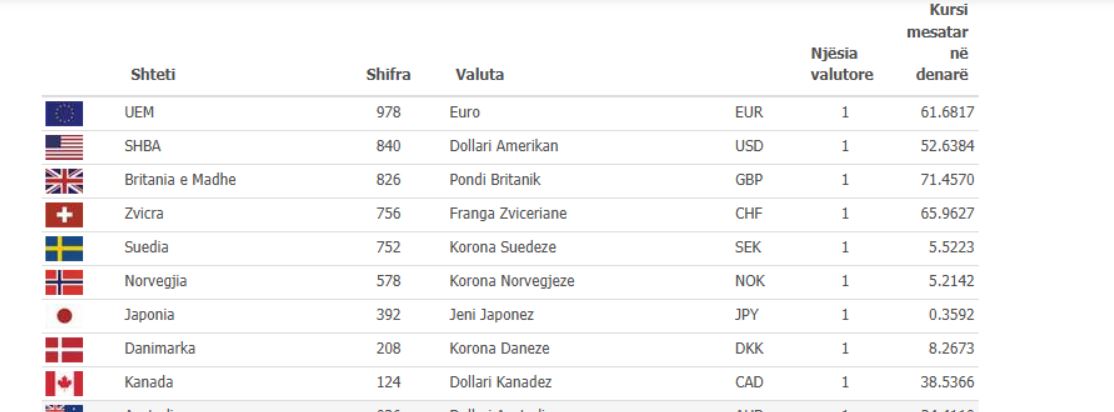Click the British Union Jack flag icon
Image resolution: width=1114 pixels, height=412 pixels.
[64, 181]
